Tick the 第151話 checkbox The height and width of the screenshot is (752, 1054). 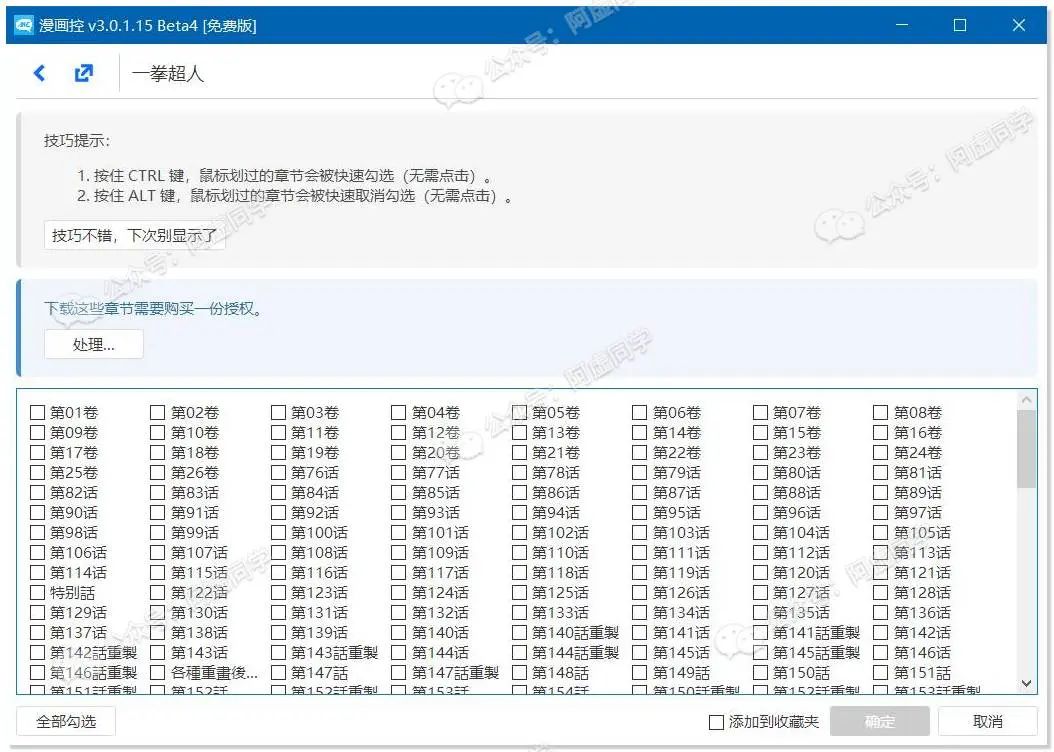coord(881,673)
